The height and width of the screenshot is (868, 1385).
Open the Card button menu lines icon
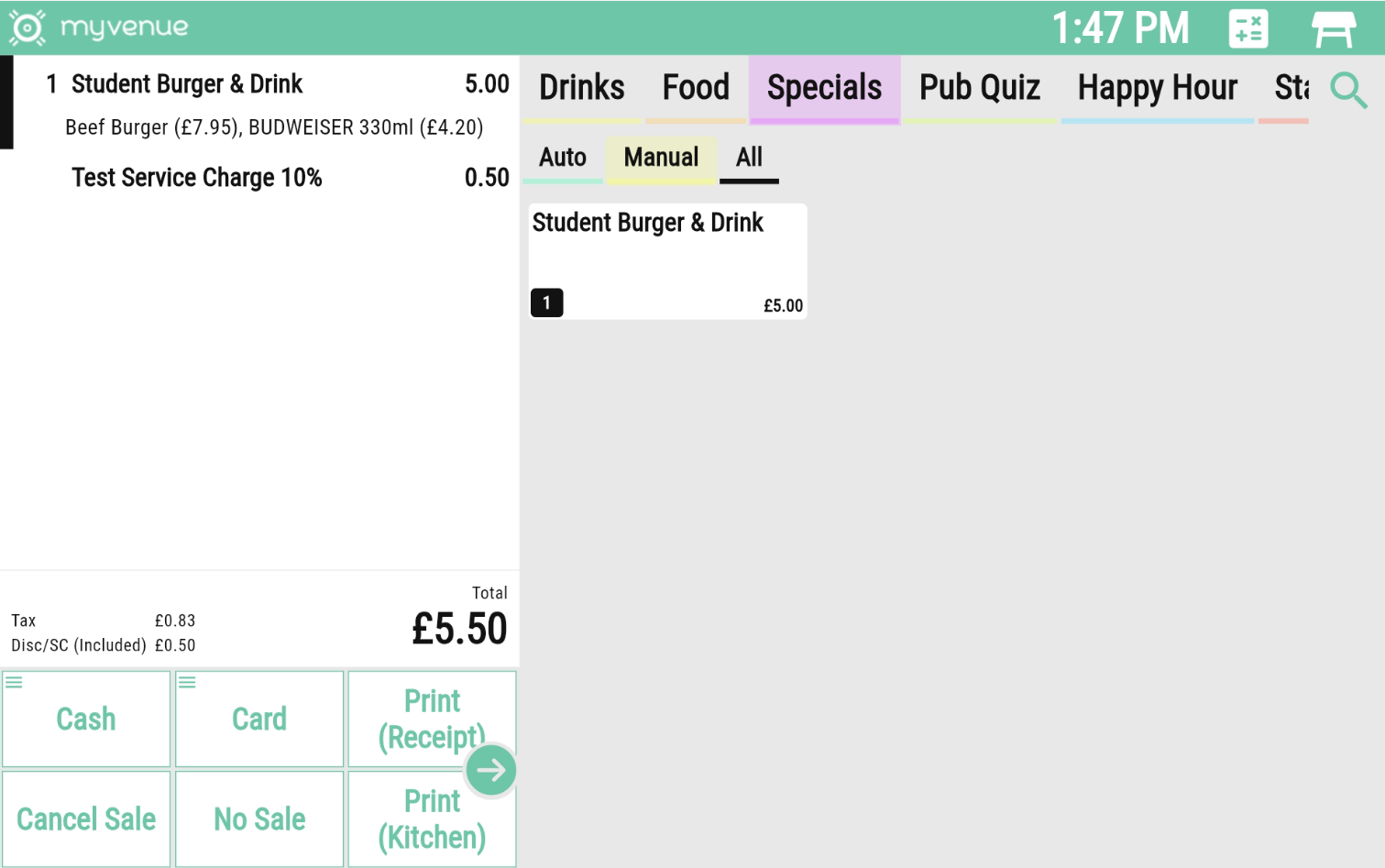(x=187, y=682)
